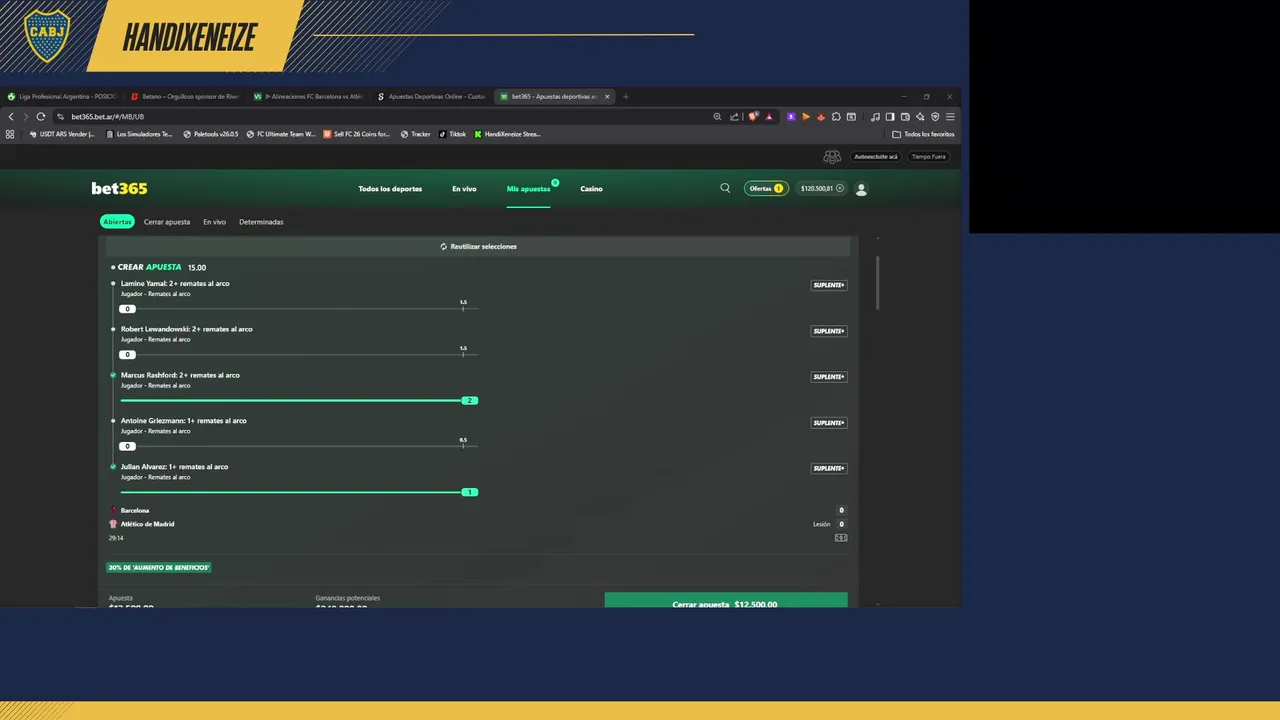Image resolution: width=1280 pixels, height=720 pixels.
Task: Open the Tiktok bookmark
Action: pyautogui.click(x=452, y=134)
